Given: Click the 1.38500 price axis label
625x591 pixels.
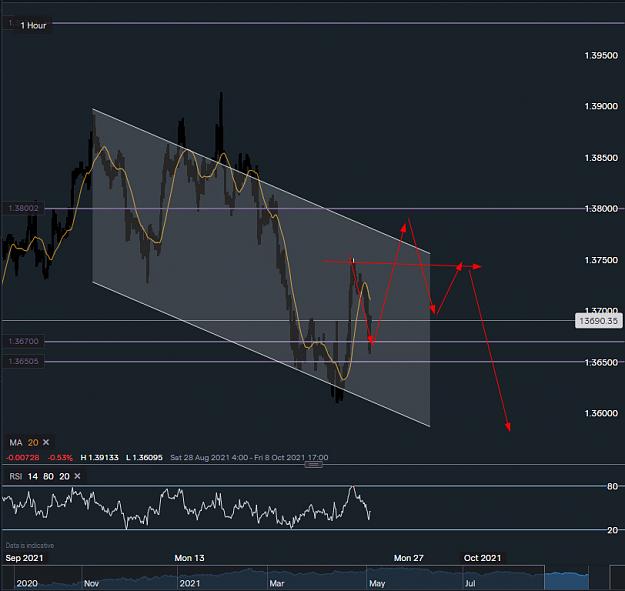Looking at the screenshot, I should pos(601,158).
